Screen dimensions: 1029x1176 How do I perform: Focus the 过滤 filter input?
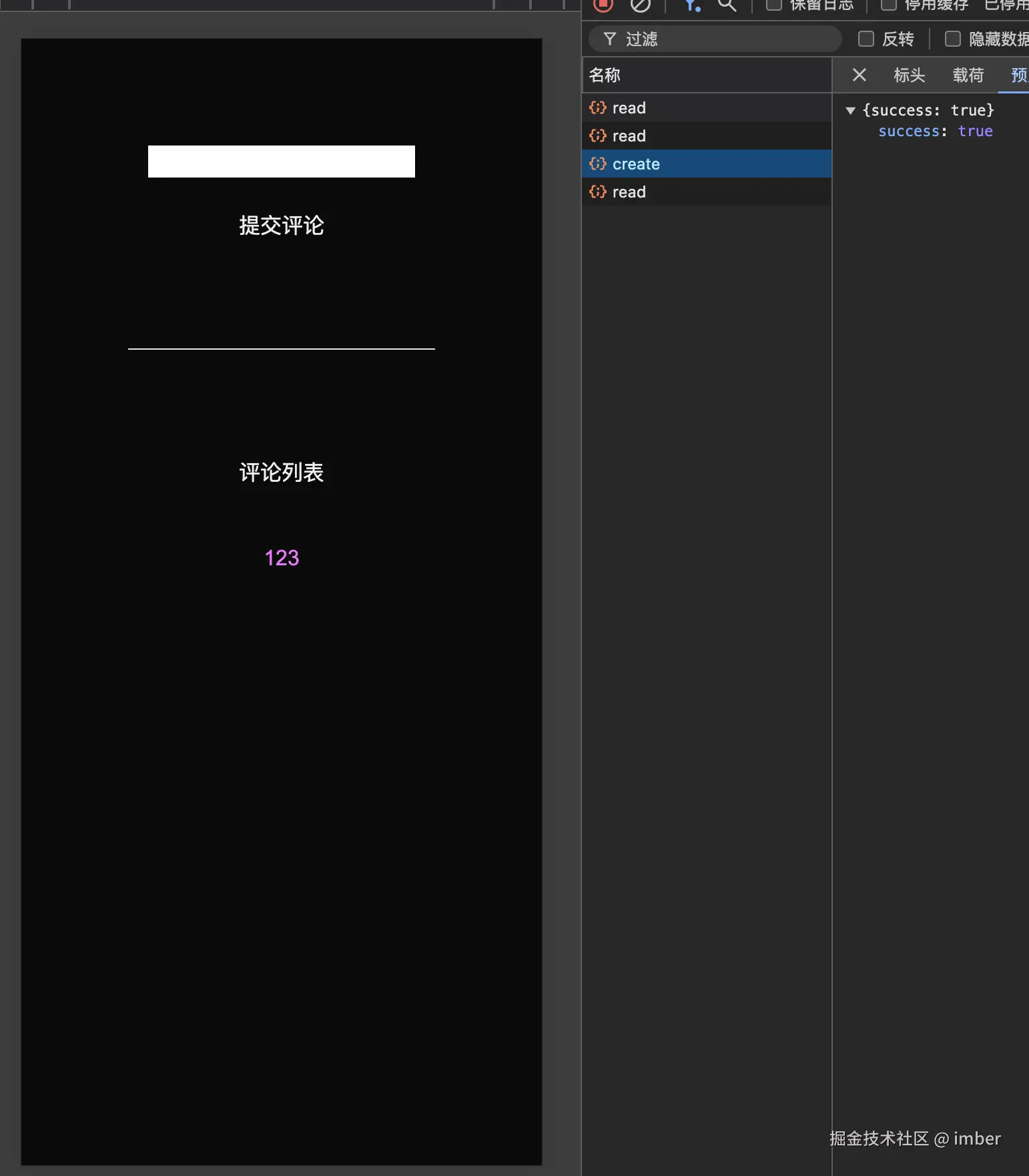tap(715, 39)
